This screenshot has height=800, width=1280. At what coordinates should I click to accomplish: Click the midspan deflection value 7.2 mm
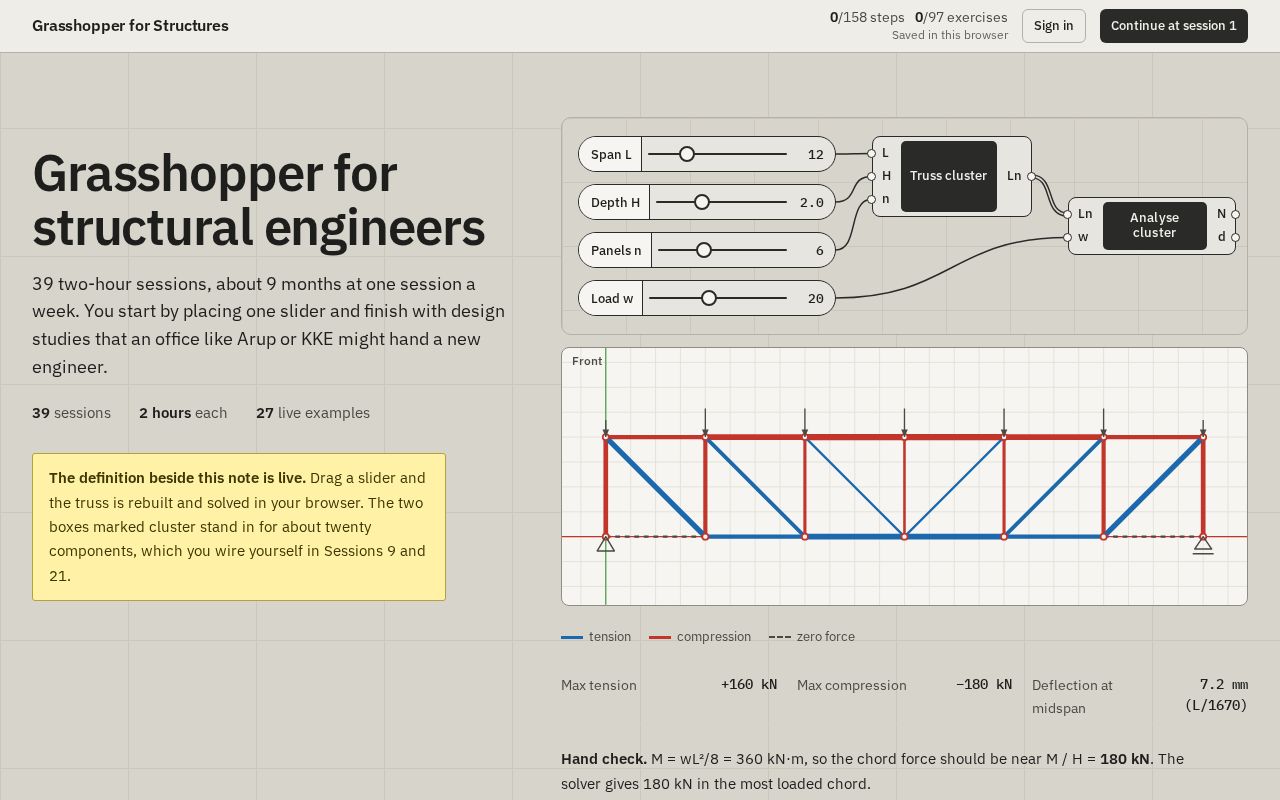click(x=1224, y=685)
